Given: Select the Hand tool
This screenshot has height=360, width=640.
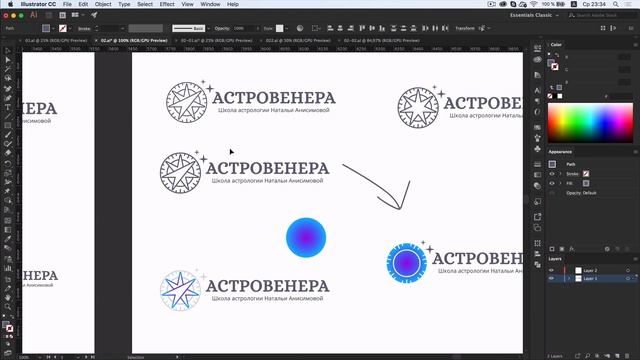Looking at the screenshot, I should pyautogui.click(x=8, y=298).
